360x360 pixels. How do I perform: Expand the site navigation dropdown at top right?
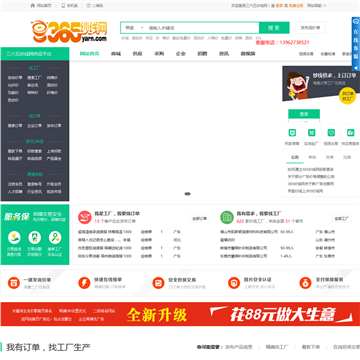(x=316, y=6)
